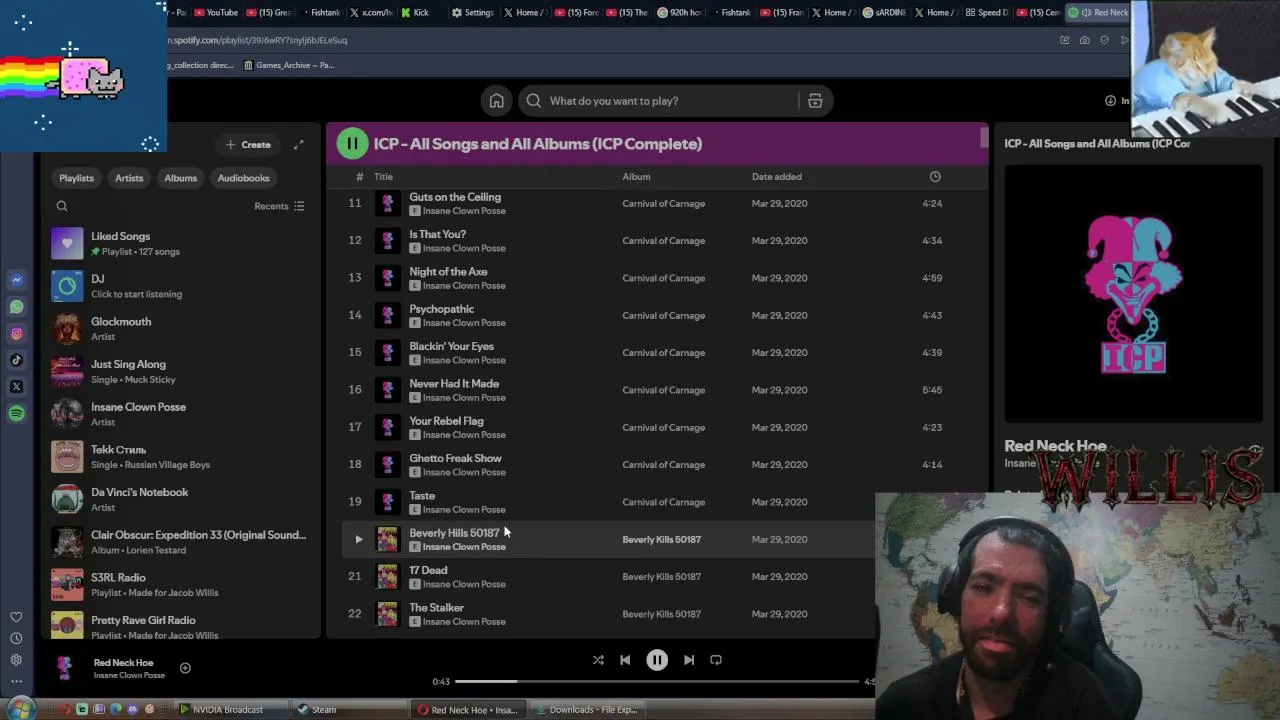This screenshot has height=720, width=1280.
Task: Open browser settings gear in the sidebar
Action: (x=16, y=660)
